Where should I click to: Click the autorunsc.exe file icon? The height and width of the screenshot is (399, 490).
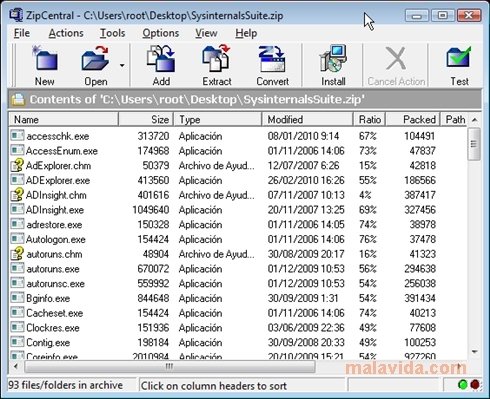click(x=17, y=283)
